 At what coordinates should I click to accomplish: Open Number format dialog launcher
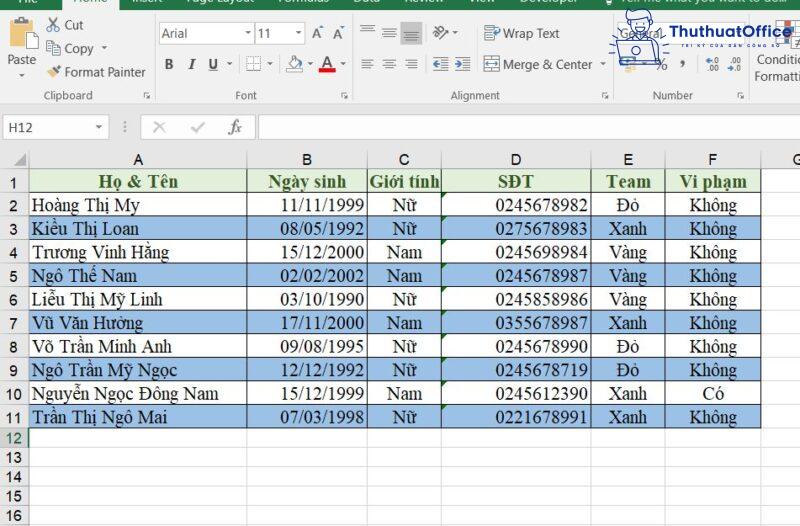740,95
